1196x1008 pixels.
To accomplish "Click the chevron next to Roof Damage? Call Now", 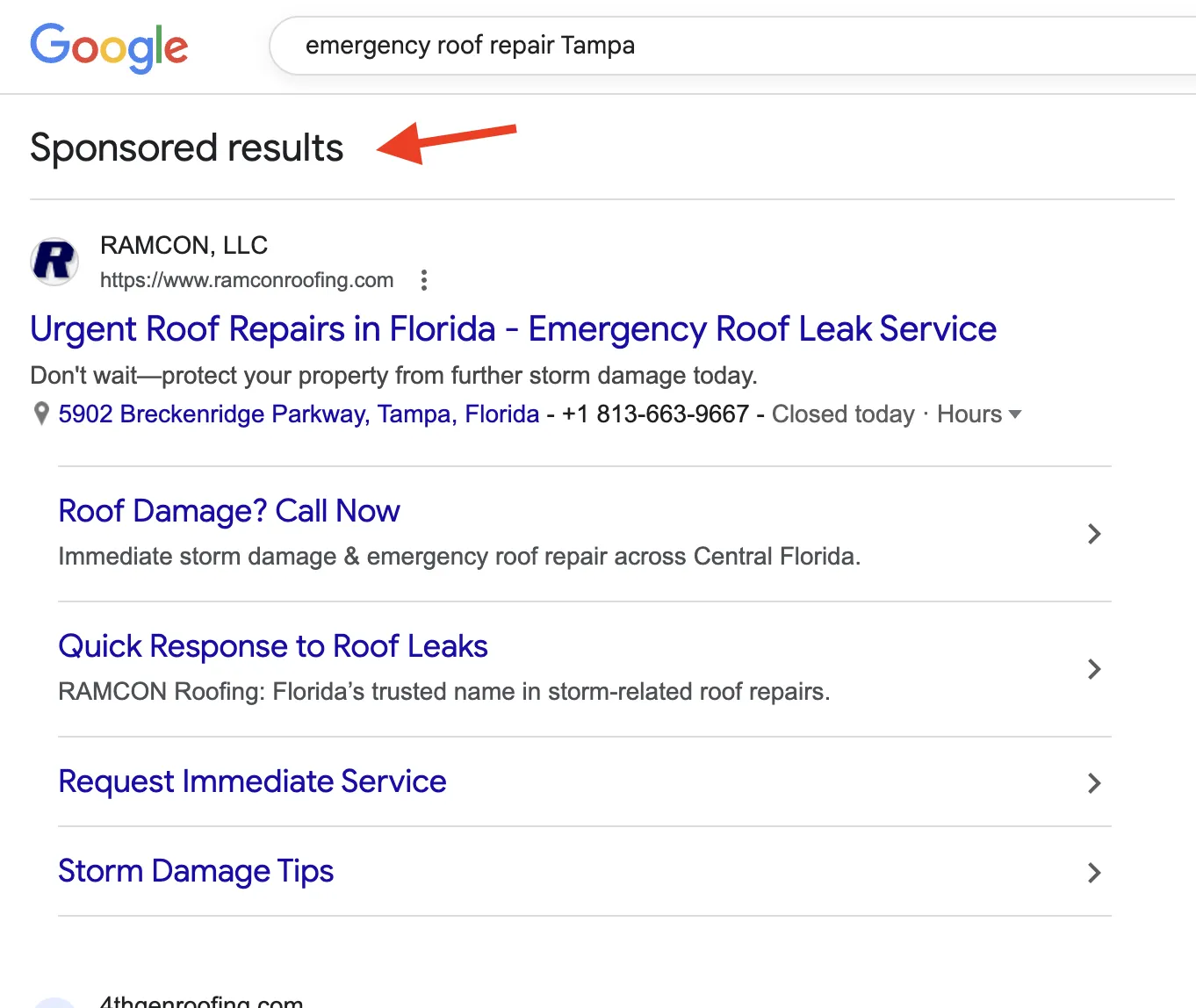I will pyautogui.click(x=1094, y=533).
